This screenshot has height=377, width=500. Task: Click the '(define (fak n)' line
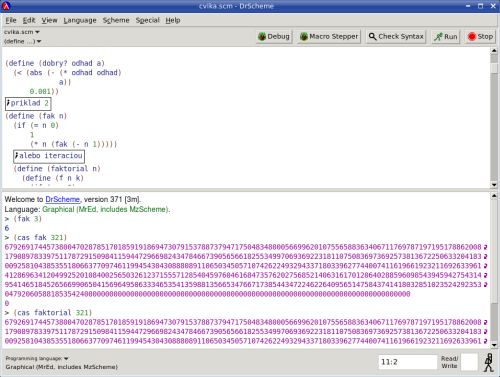pos(36,116)
